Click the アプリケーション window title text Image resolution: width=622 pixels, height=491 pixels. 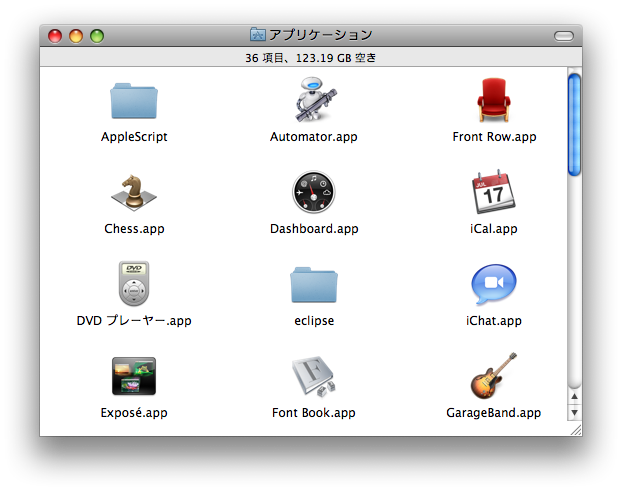point(321,35)
